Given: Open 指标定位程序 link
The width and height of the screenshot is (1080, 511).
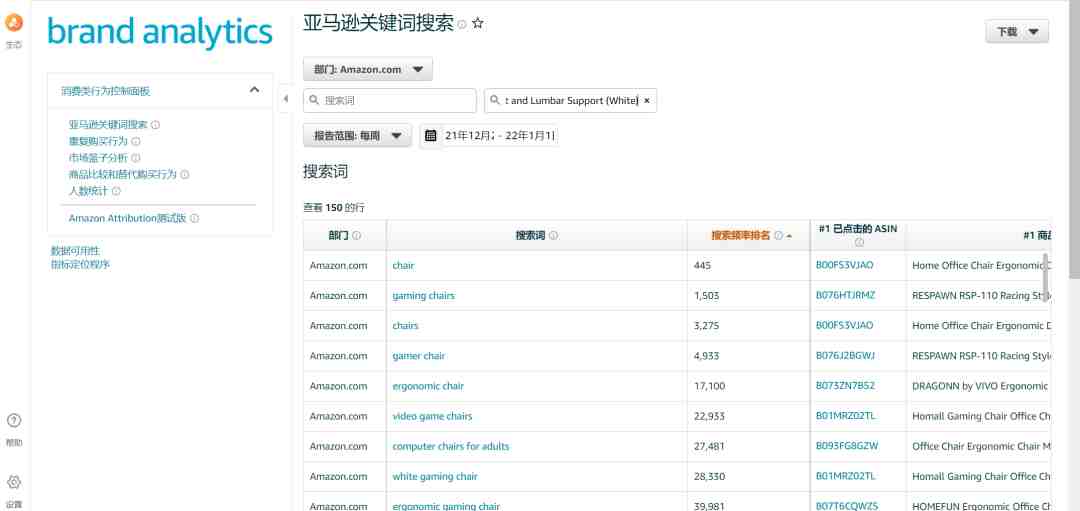Looking at the screenshot, I should pos(80,264).
